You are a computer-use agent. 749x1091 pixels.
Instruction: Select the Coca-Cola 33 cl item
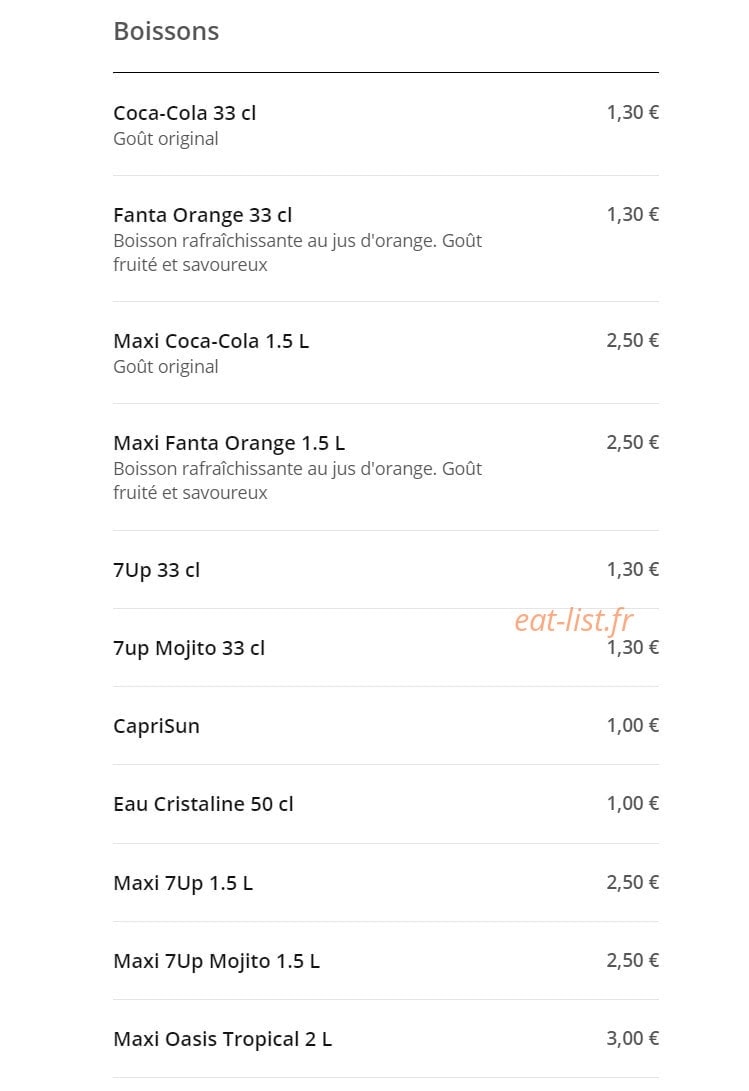tap(386, 125)
